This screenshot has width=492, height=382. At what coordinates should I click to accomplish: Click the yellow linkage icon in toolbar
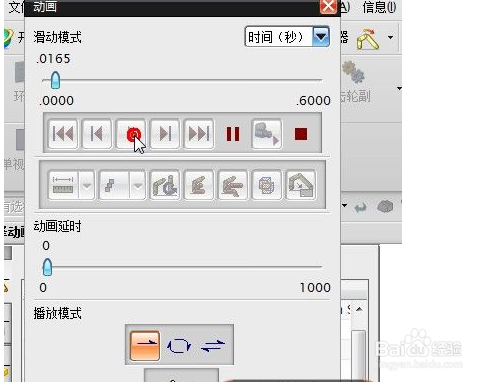coord(368,39)
